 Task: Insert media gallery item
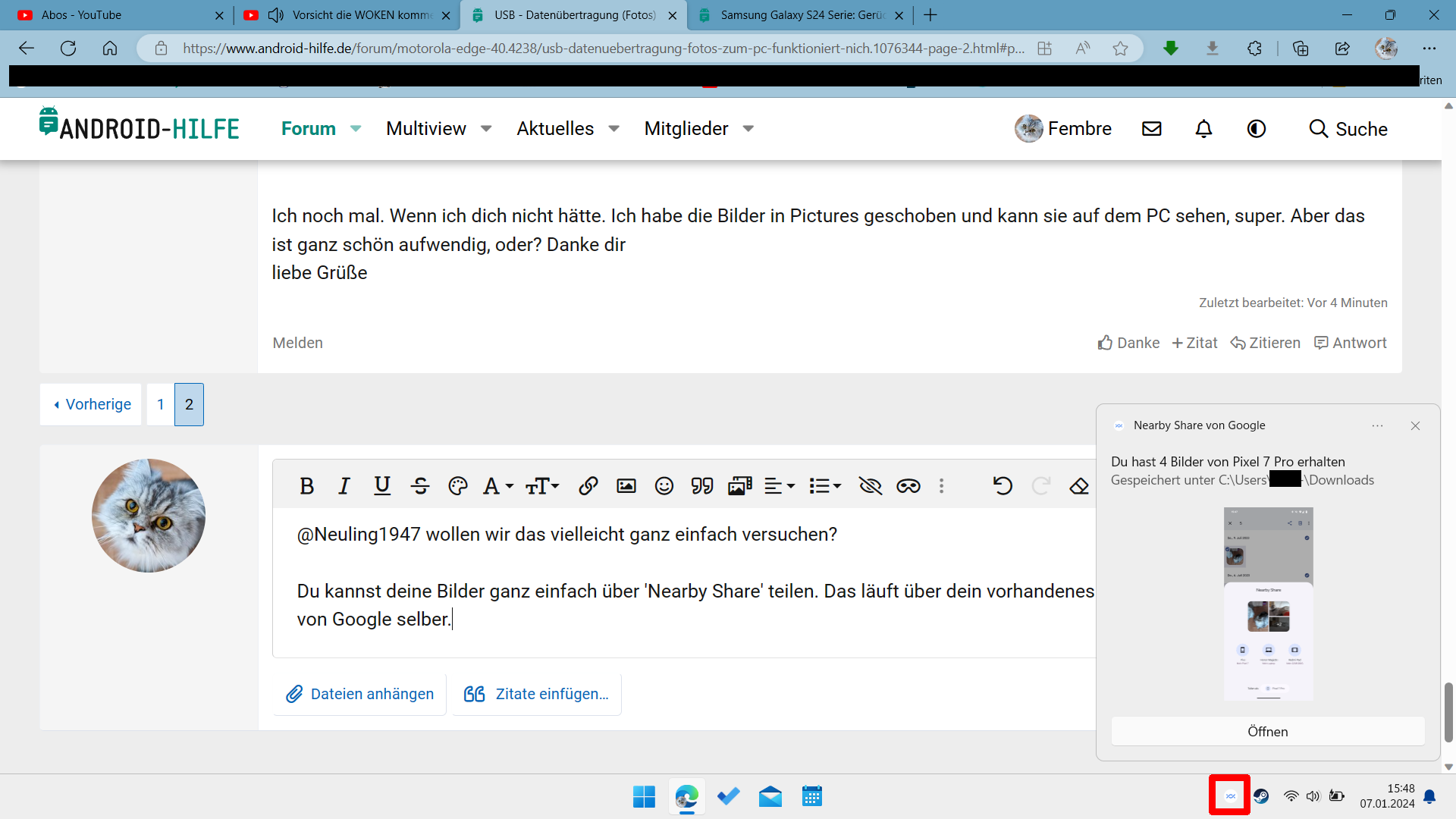click(740, 486)
